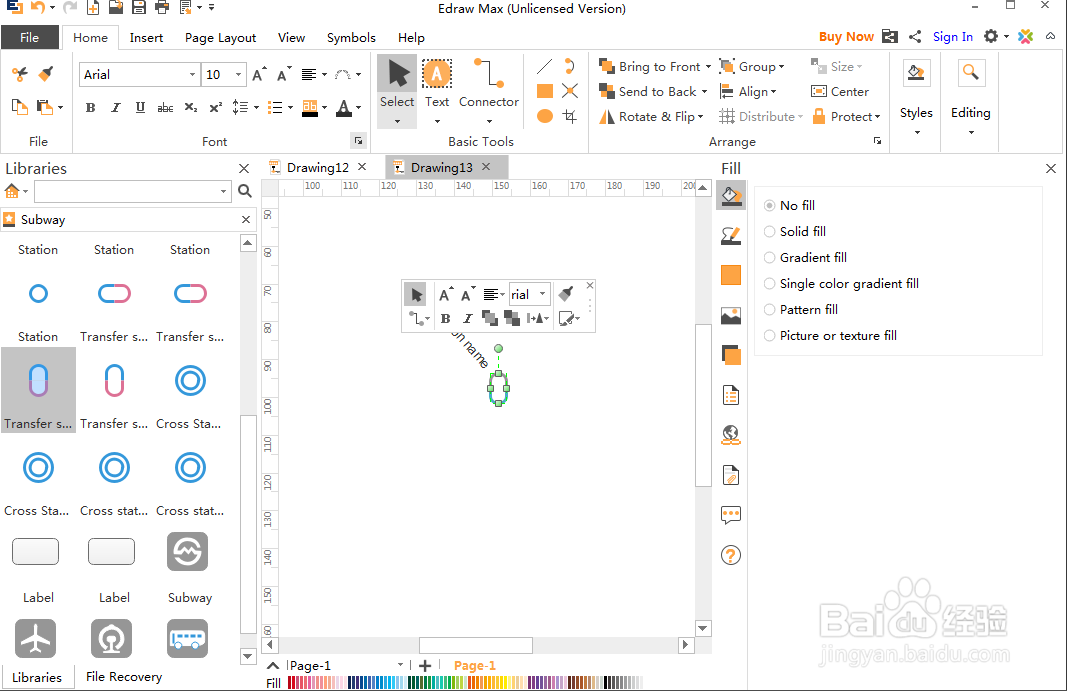Apply Underline from the Font group
The width and height of the screenshot is (1067, 691).
[x=140, y=108]
